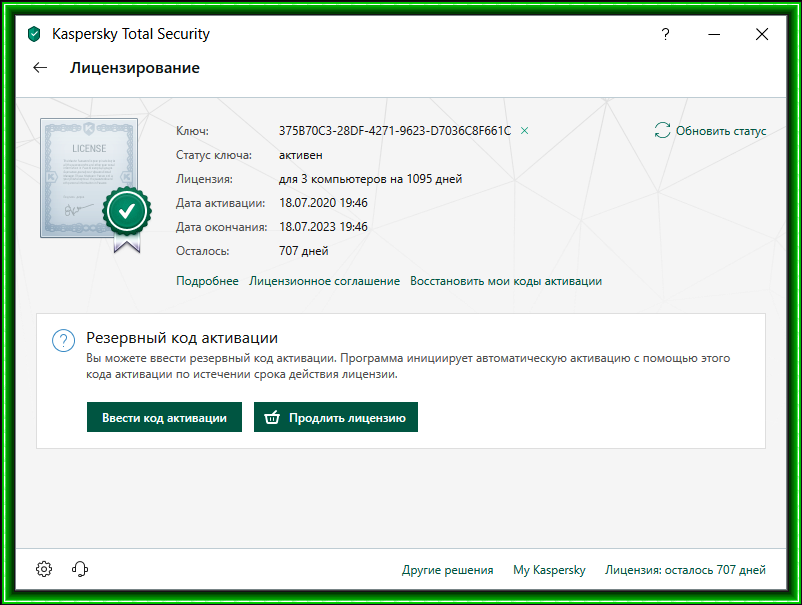Open support via the headset icon
The width and height of the screenshot is (802, 605).
[80, 569]
